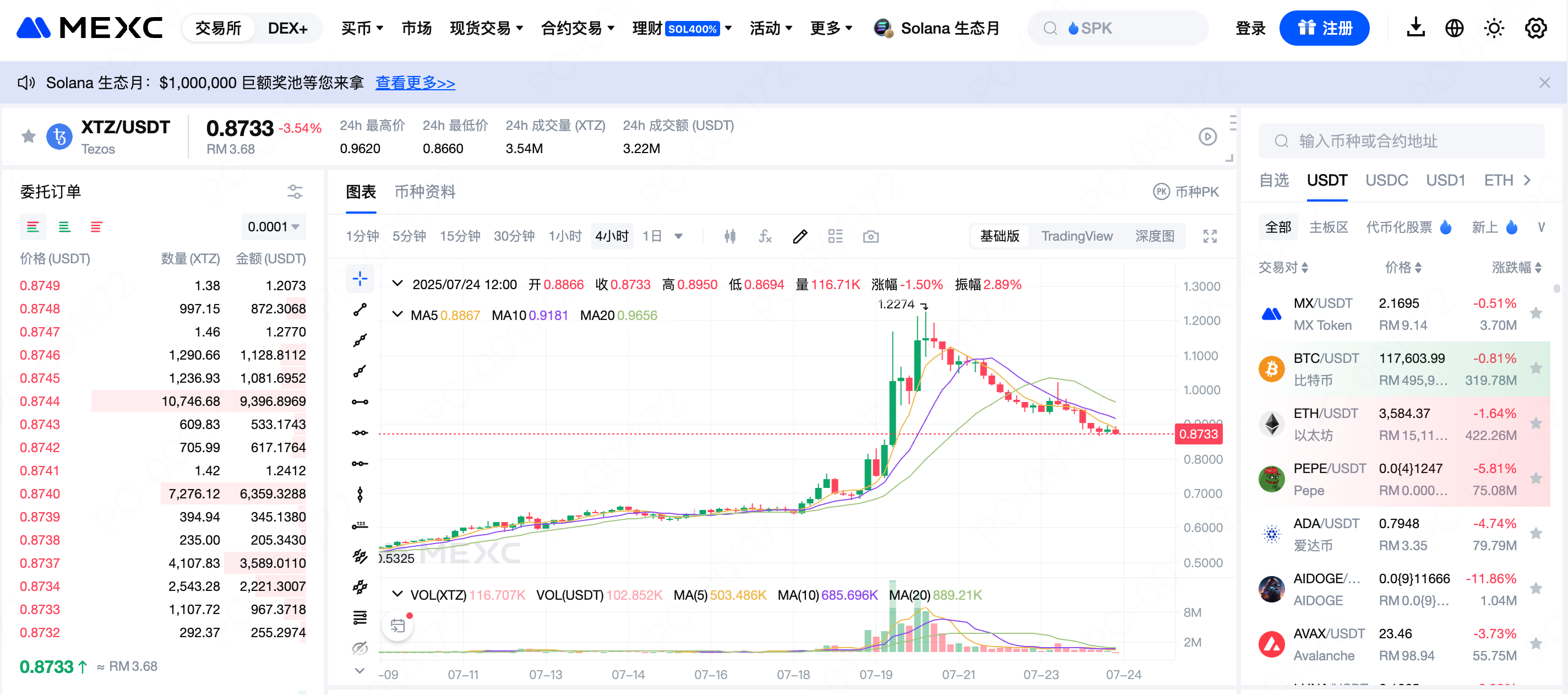The width and height of the screenshot is (1568, 695).
Task: Collapse the VOL indicator legend
Action: [x=398, y=595]
